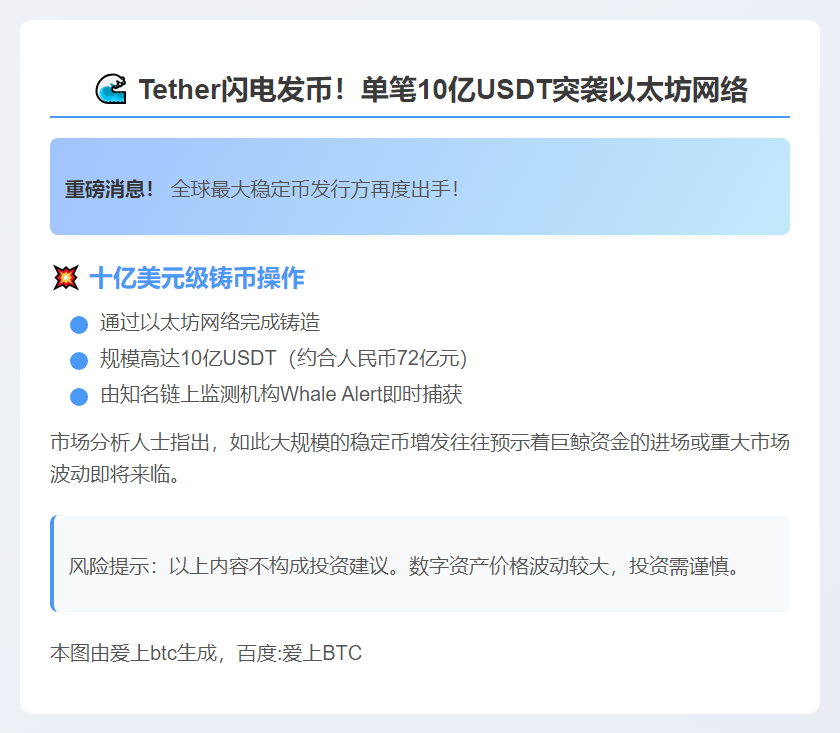Click the light blue highlight banner background
The height and width of the screenshot is (733, 840).
point(600,188)
